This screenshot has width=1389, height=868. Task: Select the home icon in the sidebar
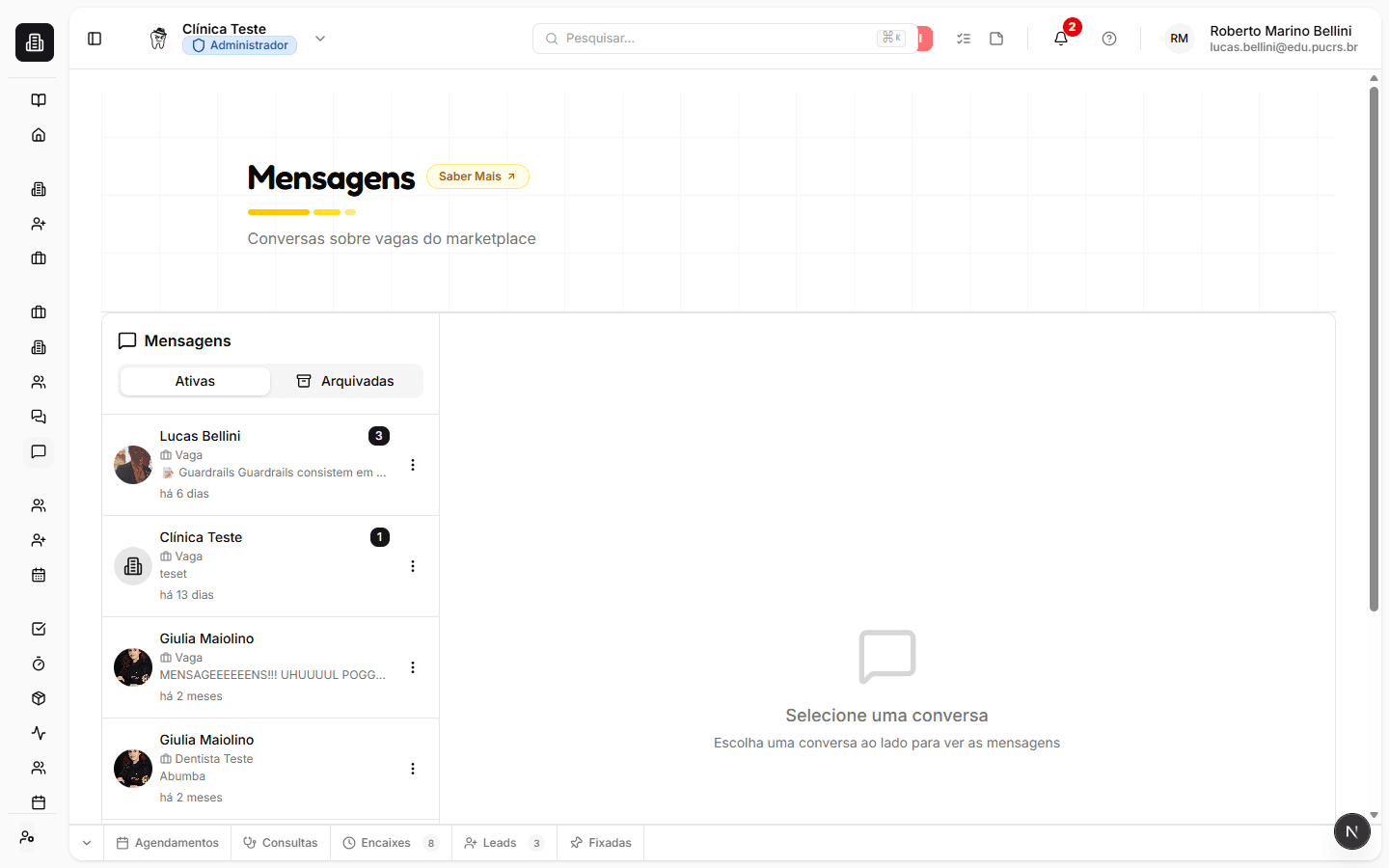click(x=38, y=134)
